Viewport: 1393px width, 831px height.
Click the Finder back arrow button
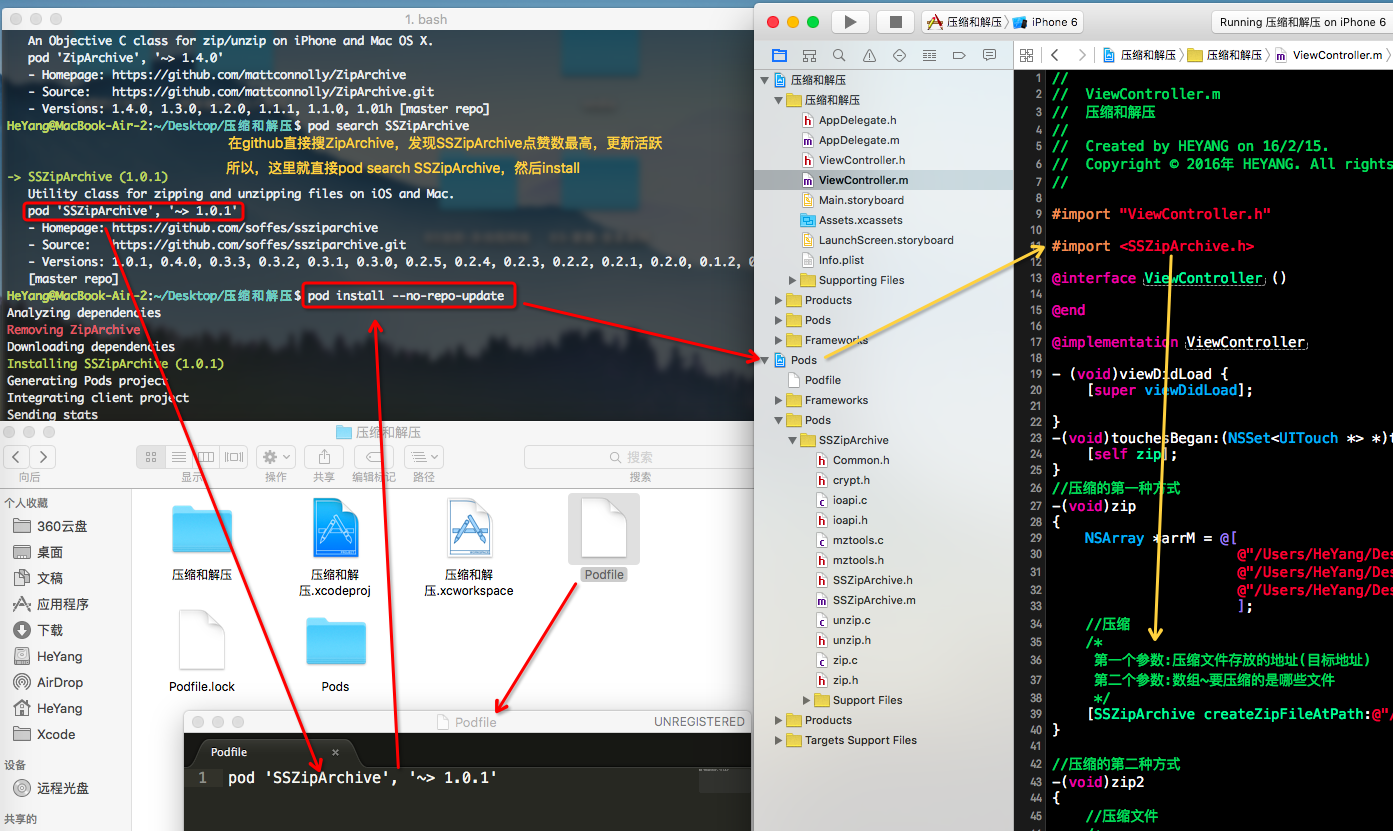click(17, 457)
